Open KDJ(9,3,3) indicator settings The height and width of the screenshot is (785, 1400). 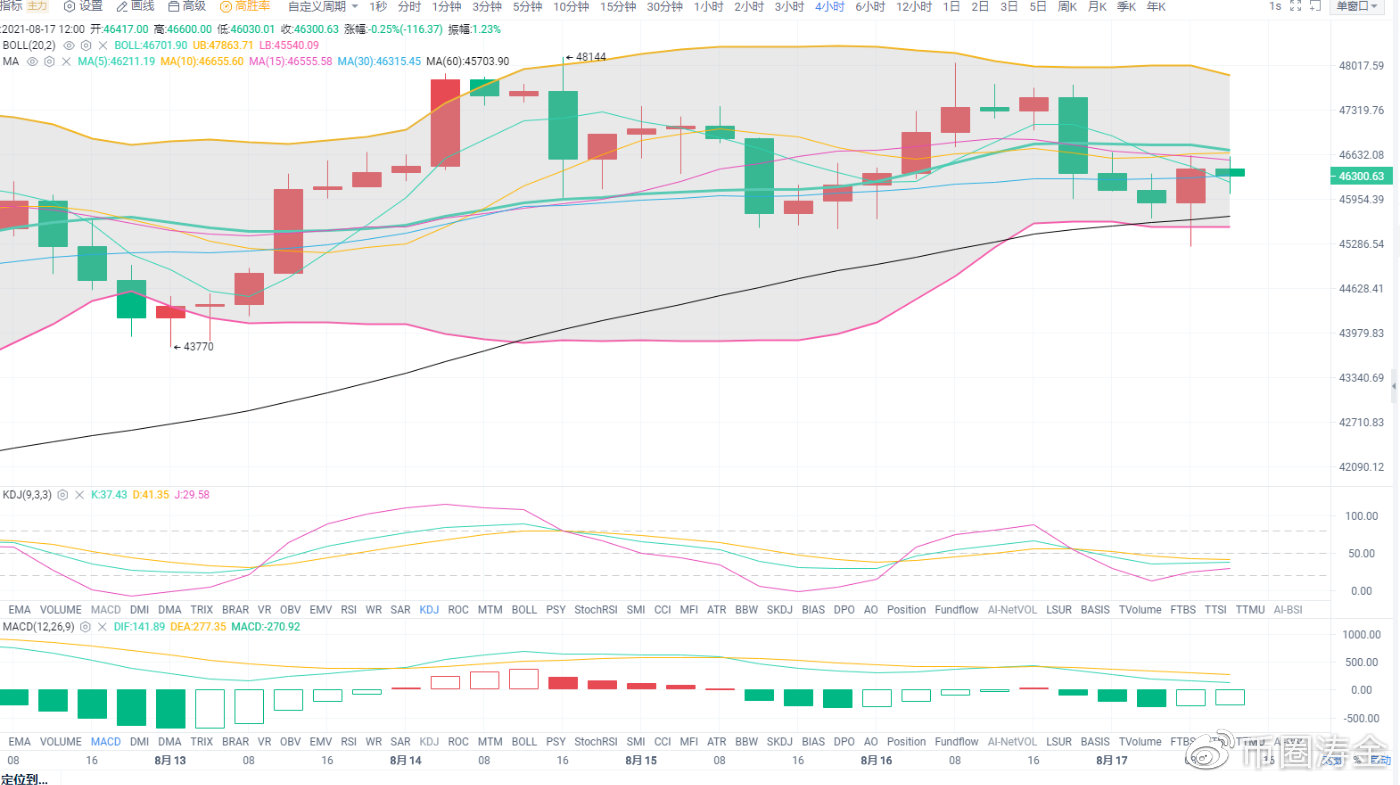[x=63, y=495]
